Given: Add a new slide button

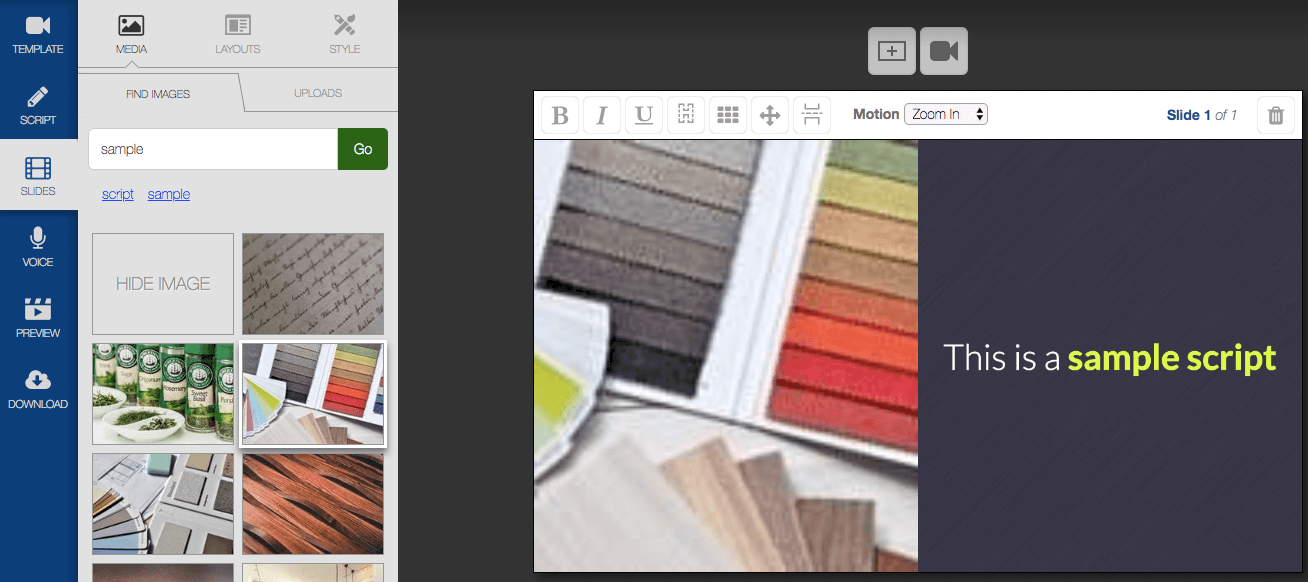Looking at the screenshot, I should click(892, 51).
